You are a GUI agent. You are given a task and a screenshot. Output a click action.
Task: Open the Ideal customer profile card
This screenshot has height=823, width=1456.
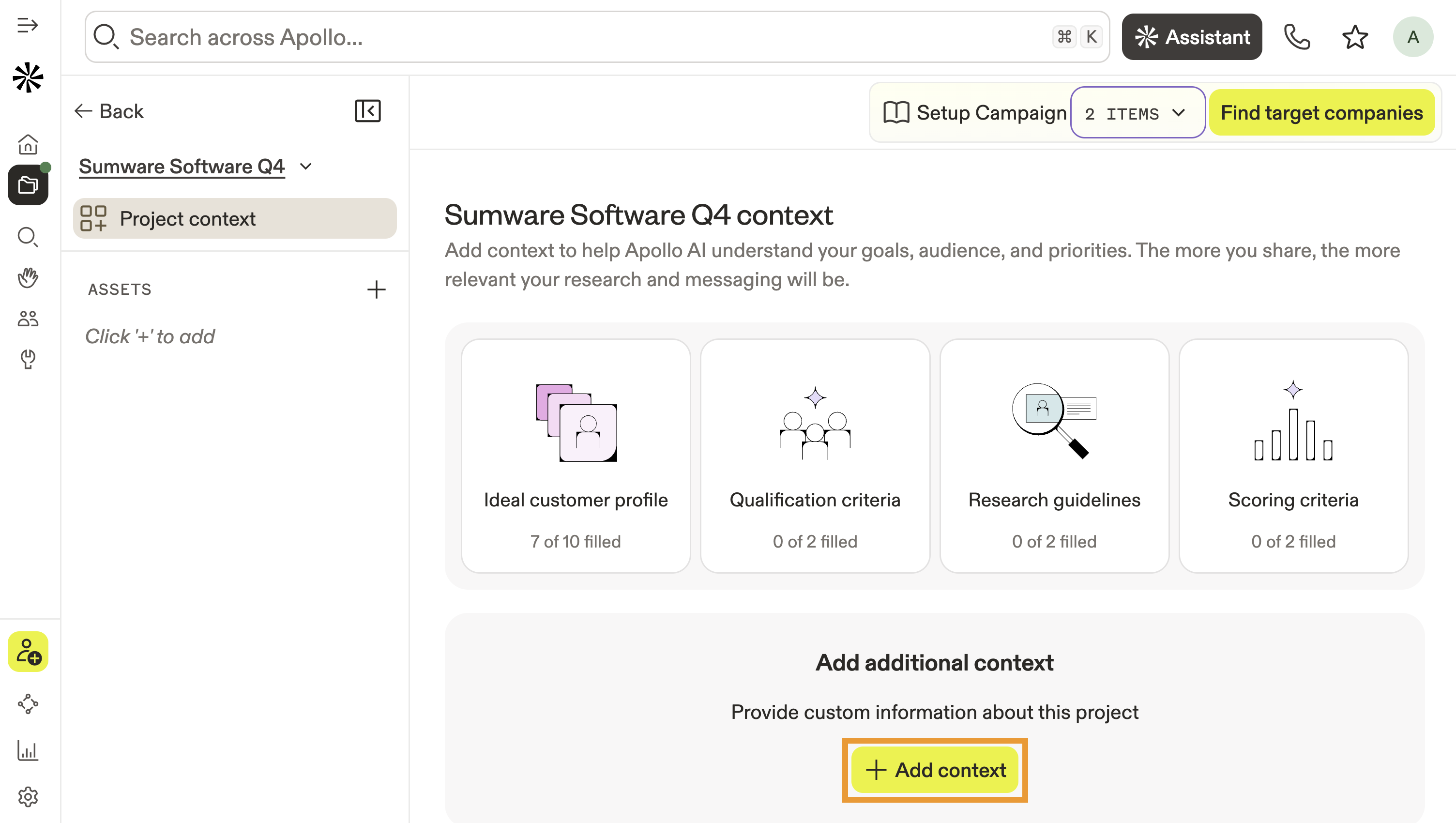coord(576,456)
